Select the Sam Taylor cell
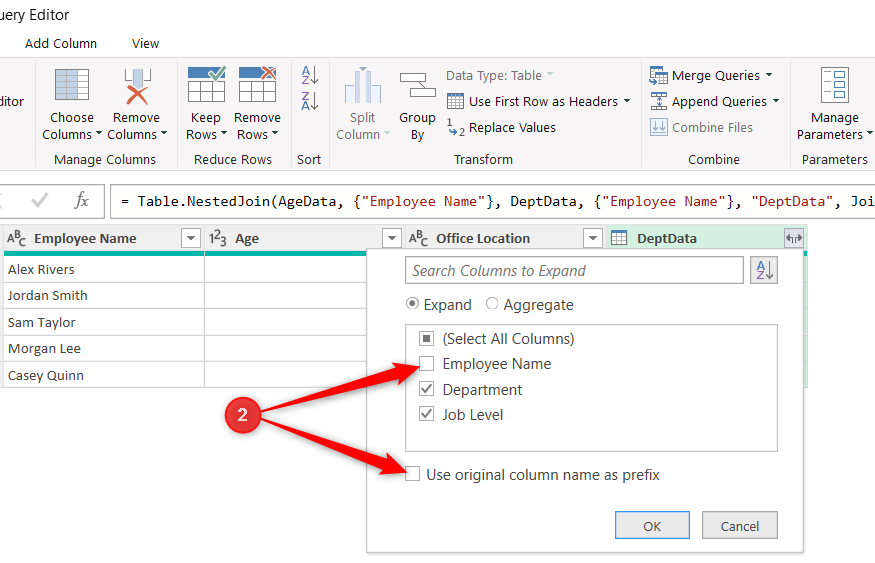 coord(103,323)
